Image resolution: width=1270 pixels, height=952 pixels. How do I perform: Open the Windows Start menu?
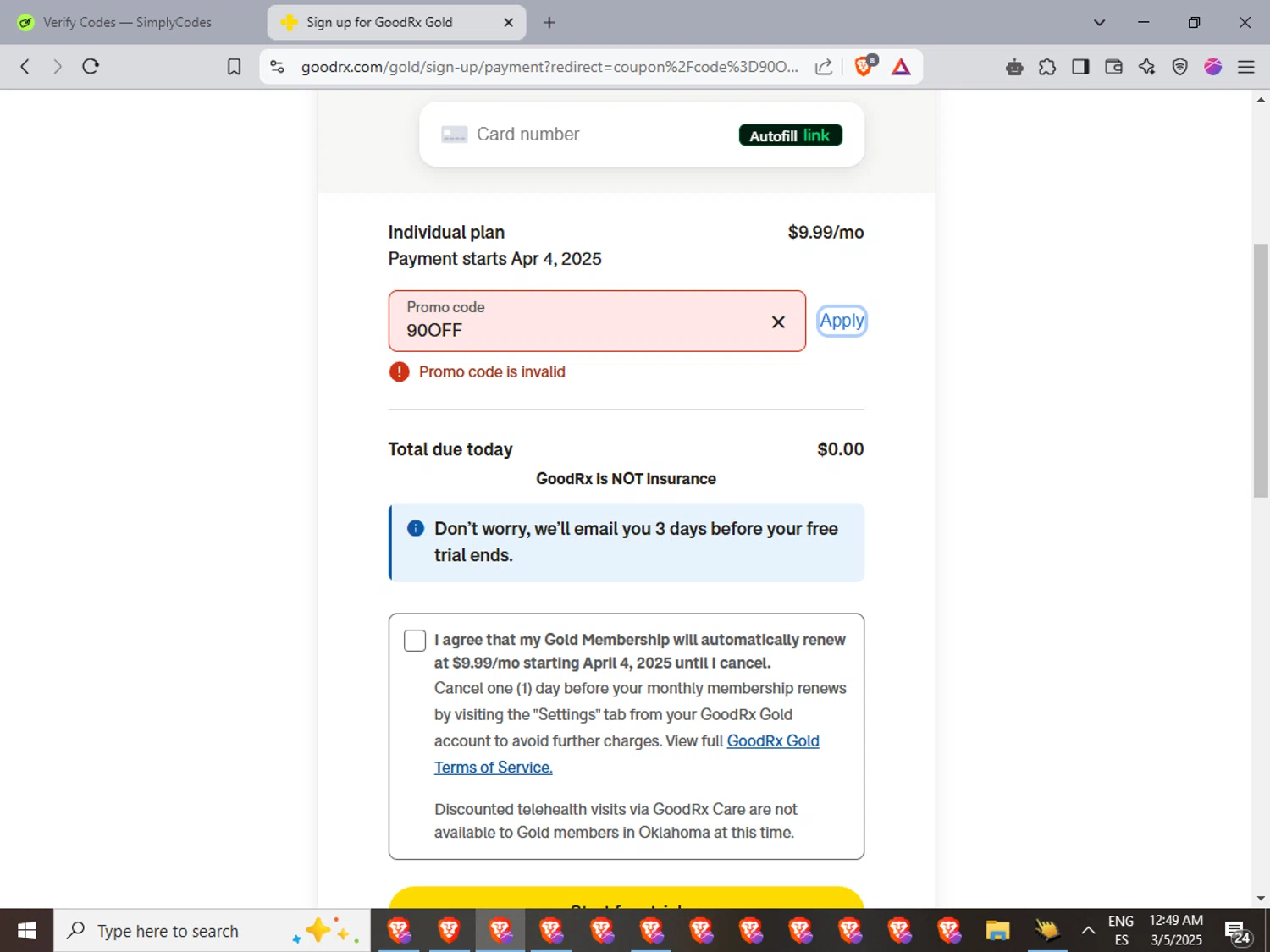click(26, 931)
